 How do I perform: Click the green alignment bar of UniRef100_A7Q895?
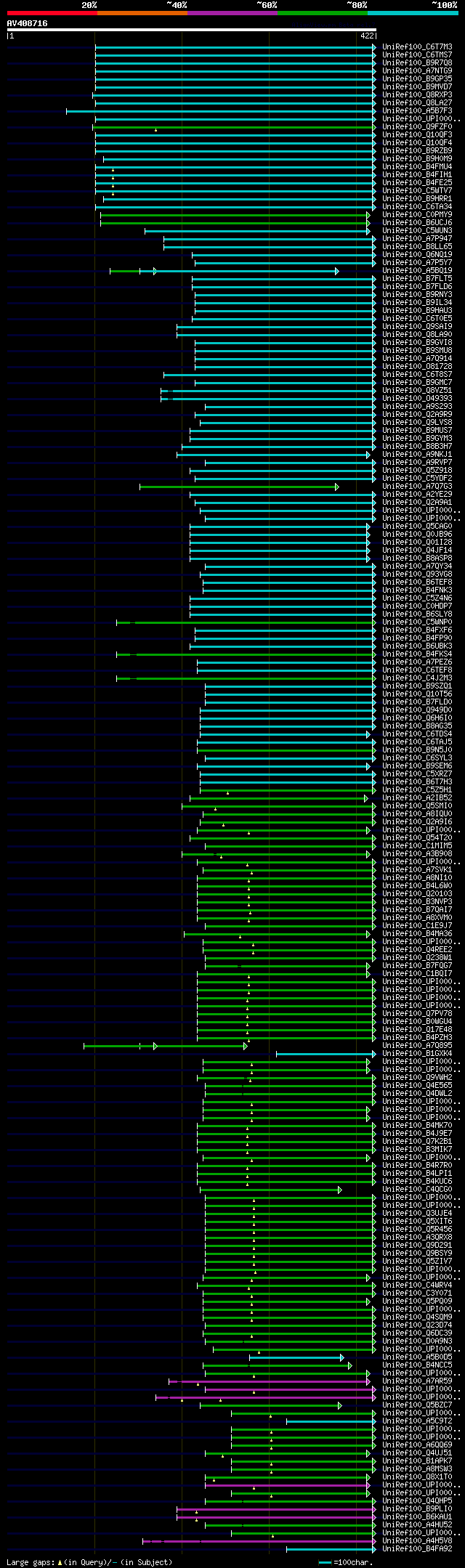[166, 1046]
